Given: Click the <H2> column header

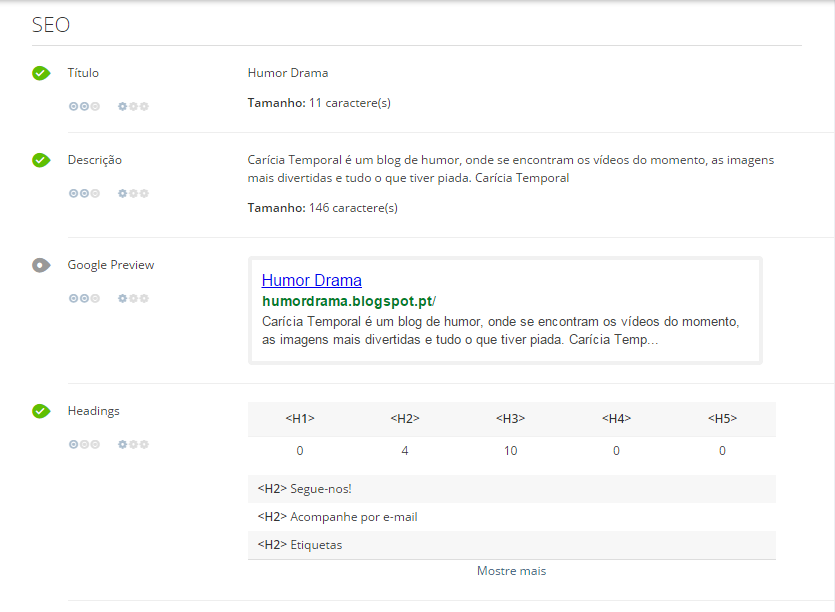Looking at the screenshot, I should 405,418.
